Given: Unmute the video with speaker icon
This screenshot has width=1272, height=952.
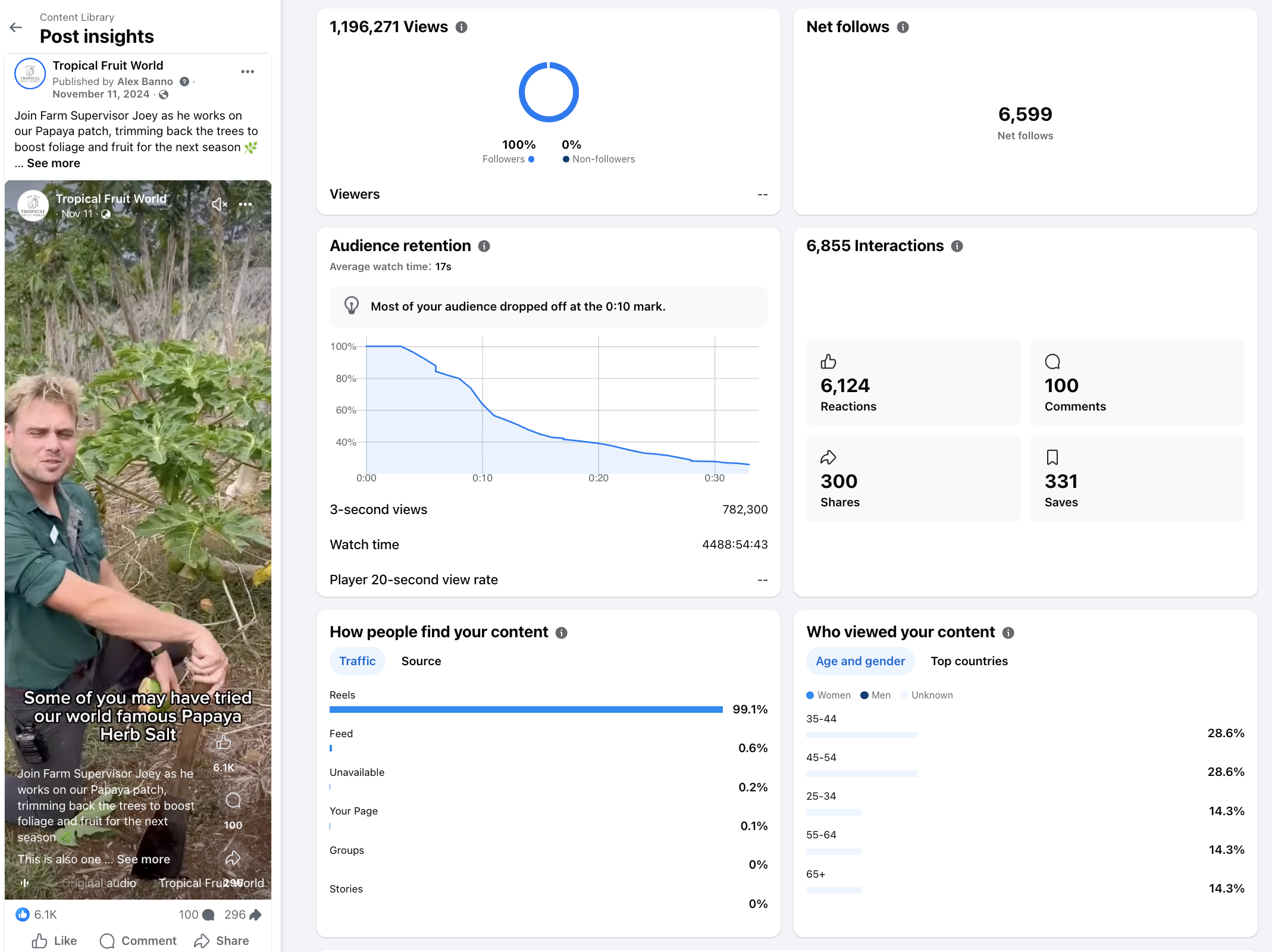Looking at the screenshot, I should point(219,204).
